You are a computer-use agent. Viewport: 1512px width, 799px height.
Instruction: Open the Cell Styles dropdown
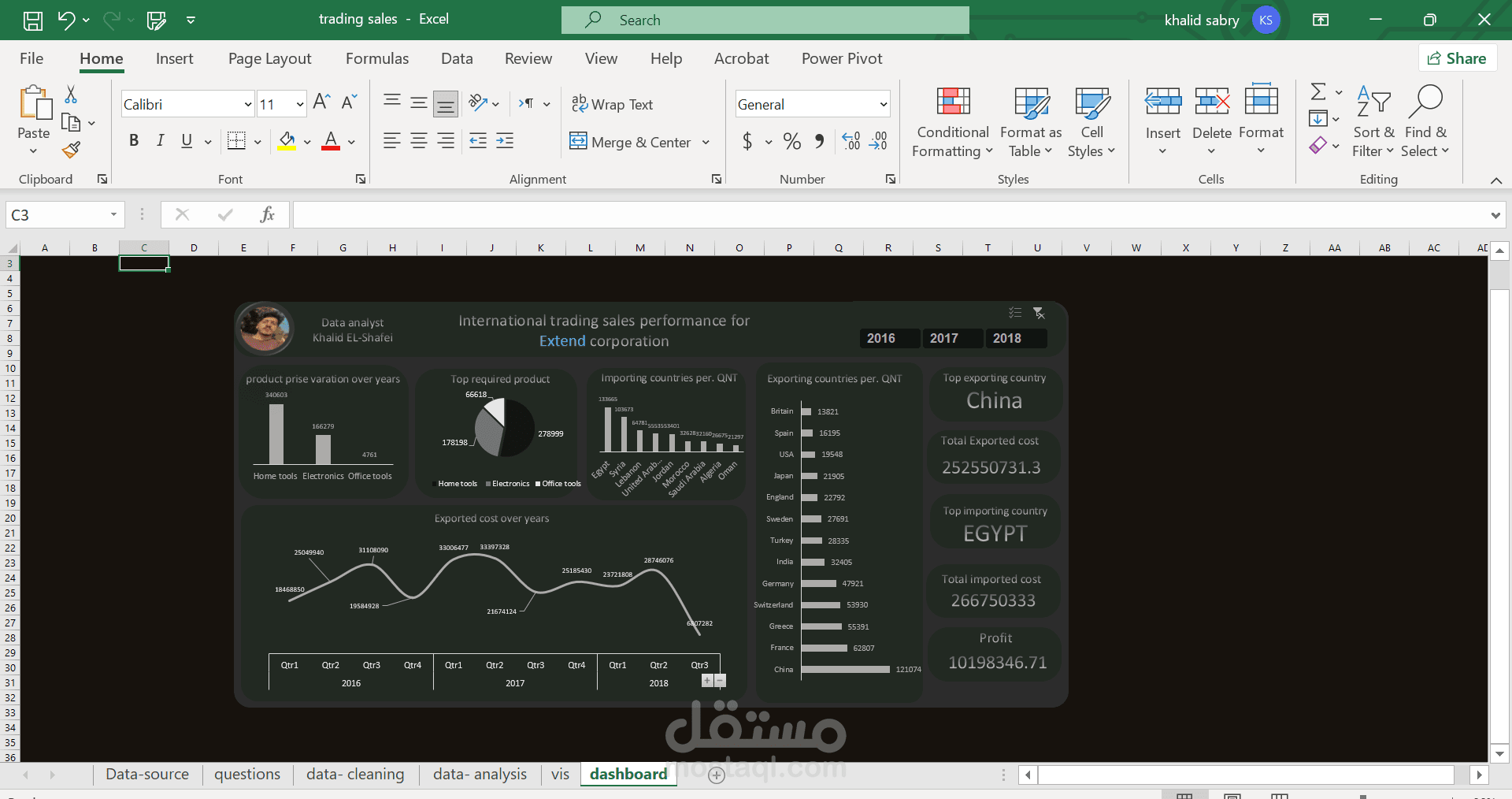(x=1091, y=122)
